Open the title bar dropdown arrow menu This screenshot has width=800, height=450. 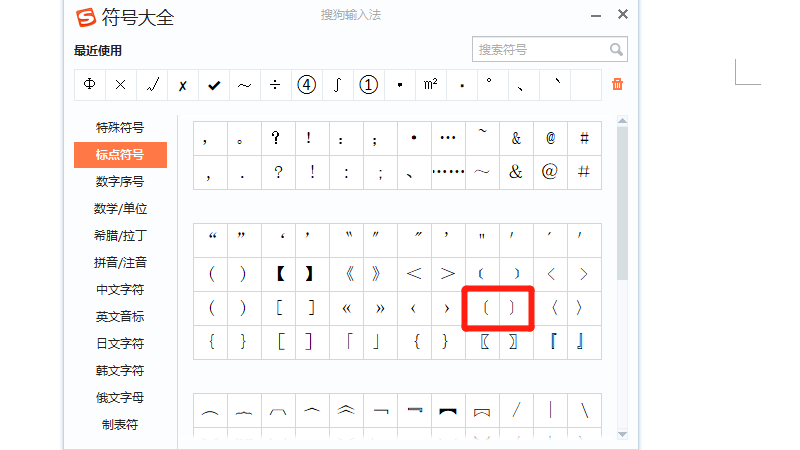(594, 15)
